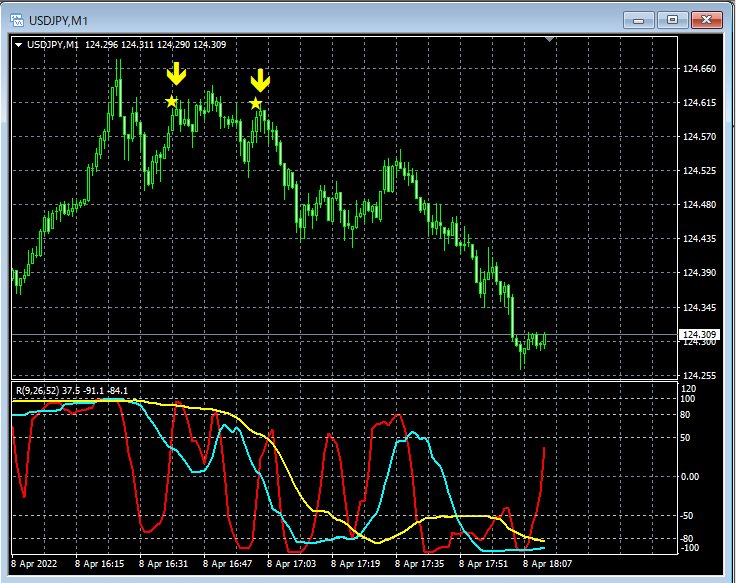Click the 124.435 price scale label
Screen dimensions: 737x583
coord(699,238)
